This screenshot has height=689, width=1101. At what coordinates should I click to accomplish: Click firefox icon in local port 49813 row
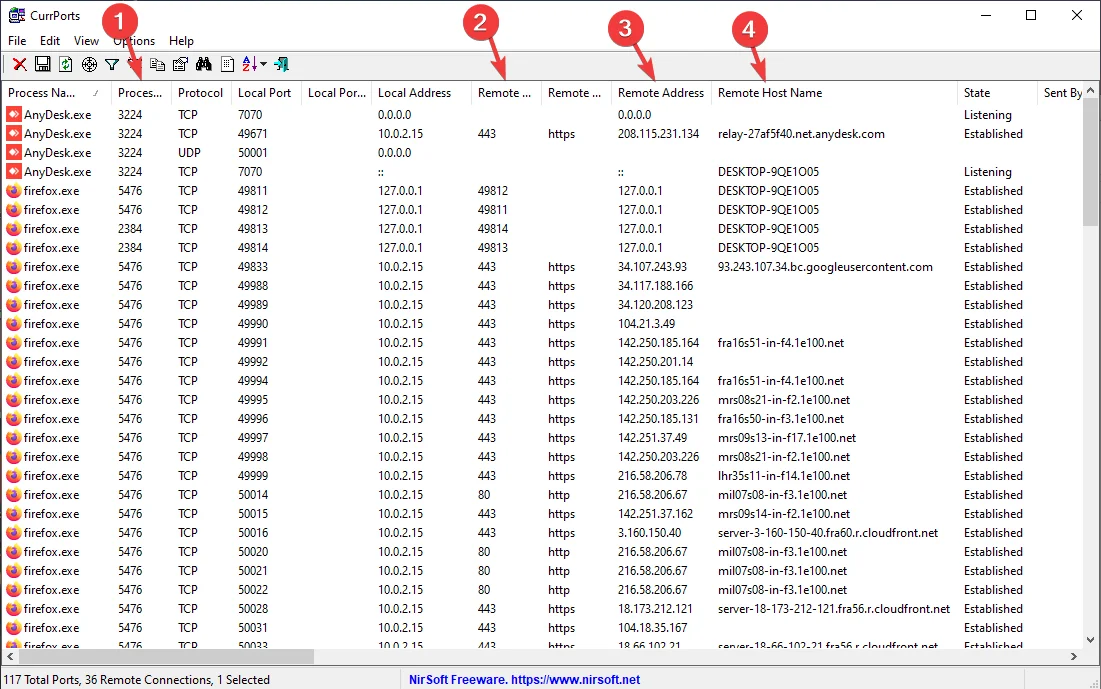point(13,228)
